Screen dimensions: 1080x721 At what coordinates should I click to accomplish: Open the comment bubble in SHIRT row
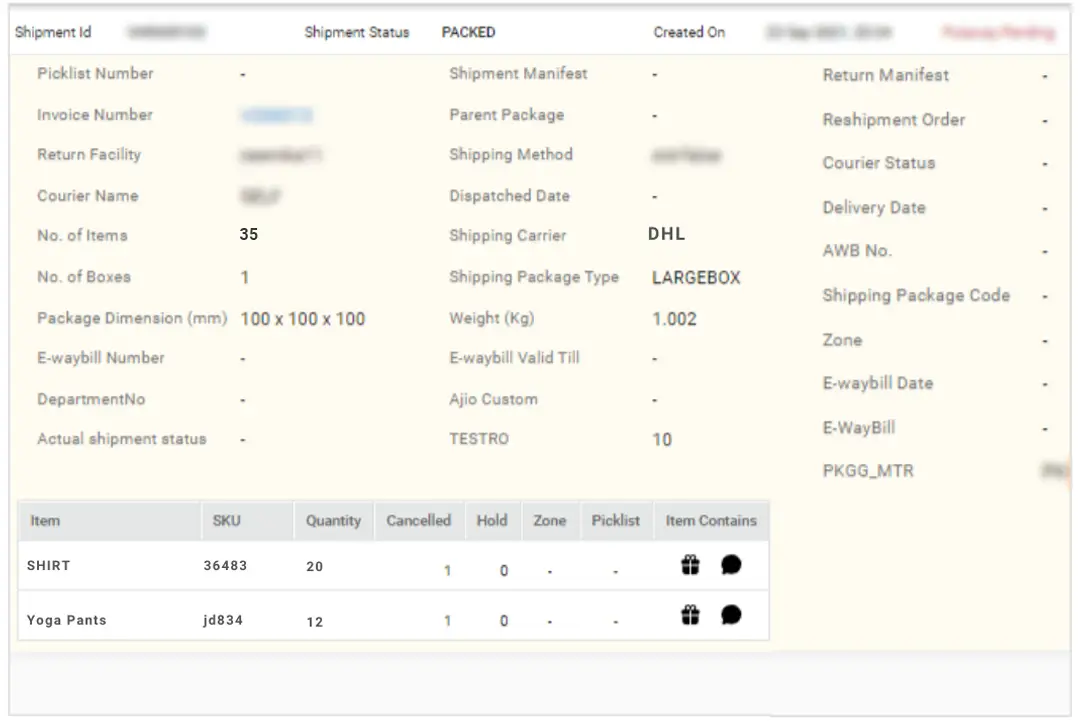coord(731,565)
